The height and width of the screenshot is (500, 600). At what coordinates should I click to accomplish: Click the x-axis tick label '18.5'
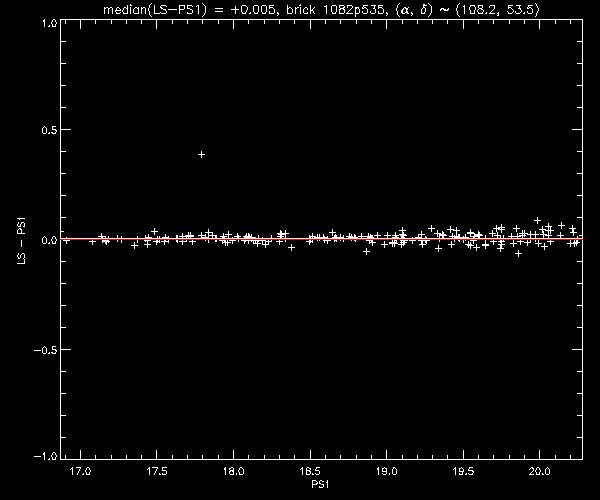(x=310, y=471)
